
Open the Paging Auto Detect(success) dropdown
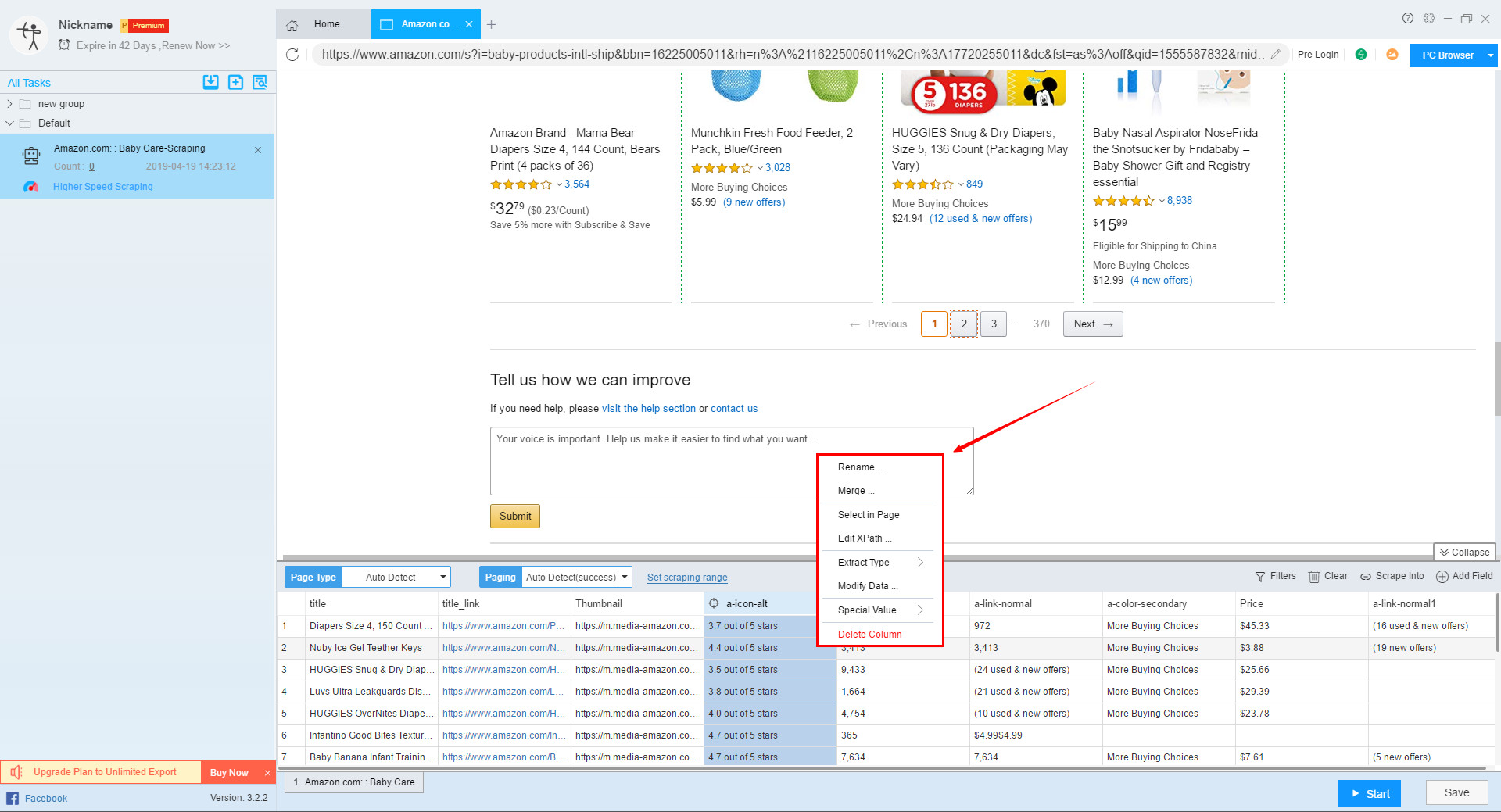tap(577, 578)
